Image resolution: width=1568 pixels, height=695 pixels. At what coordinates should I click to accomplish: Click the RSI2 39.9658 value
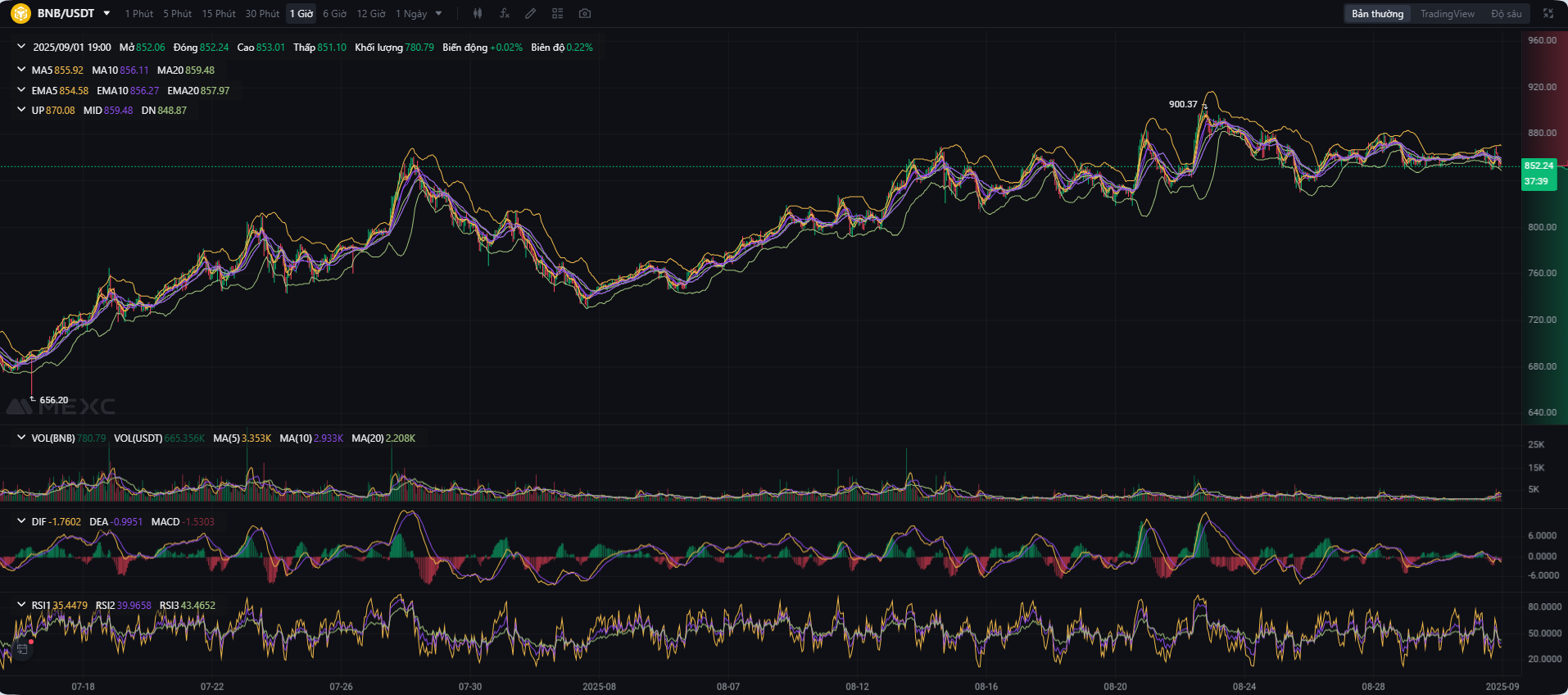click(x=123, y=606)
